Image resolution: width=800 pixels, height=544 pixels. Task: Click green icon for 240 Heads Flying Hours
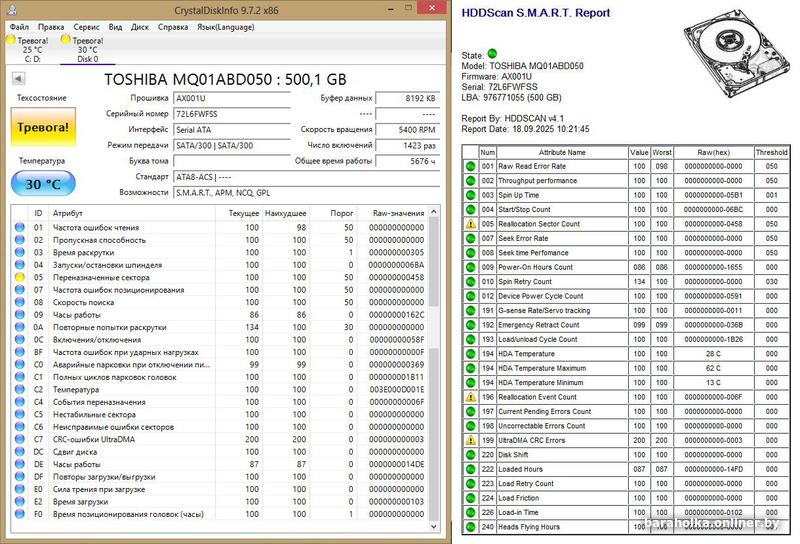(x=470, y=527)
